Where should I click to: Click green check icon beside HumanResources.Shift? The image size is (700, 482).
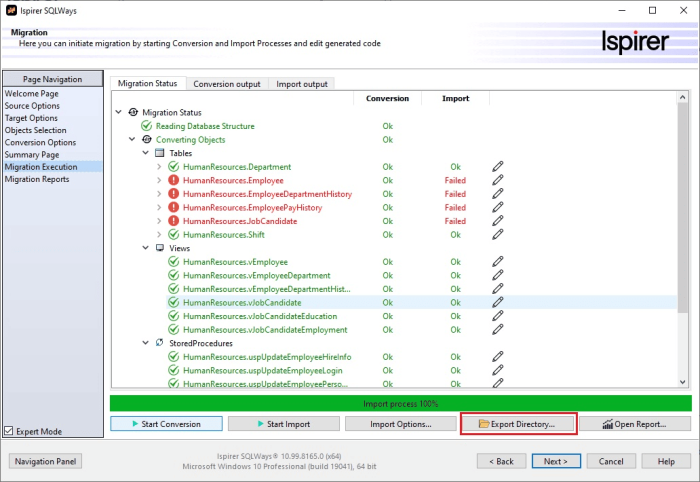pyautogui.click(x=173, y=235)
